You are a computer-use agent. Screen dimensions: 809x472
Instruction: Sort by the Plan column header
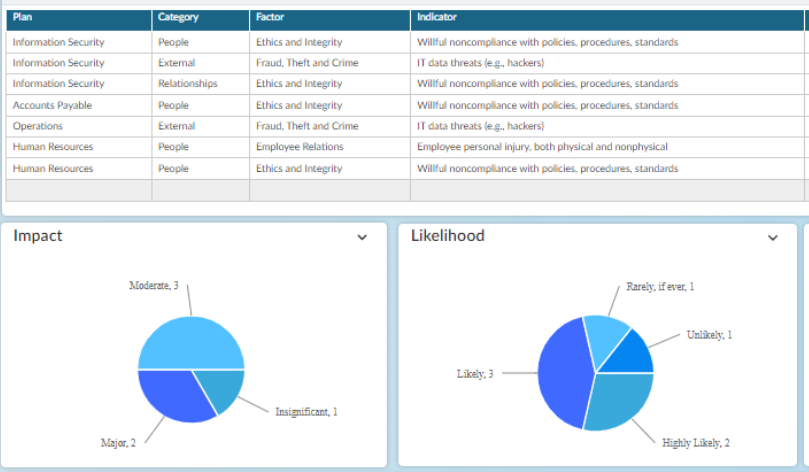click(78, 20)
